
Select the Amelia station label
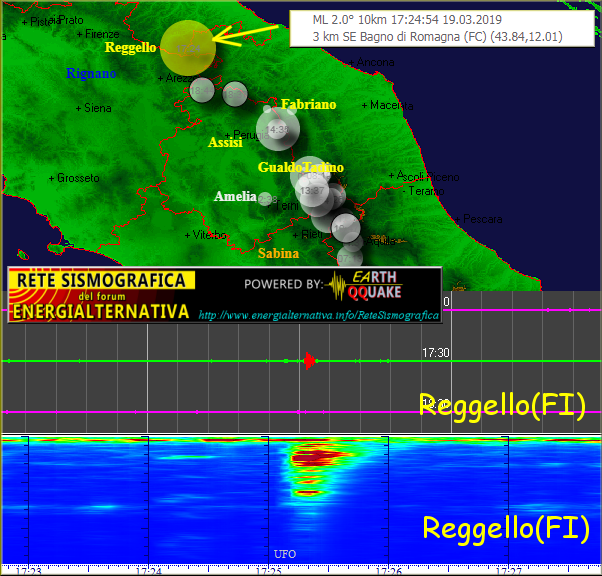[235, 196]
